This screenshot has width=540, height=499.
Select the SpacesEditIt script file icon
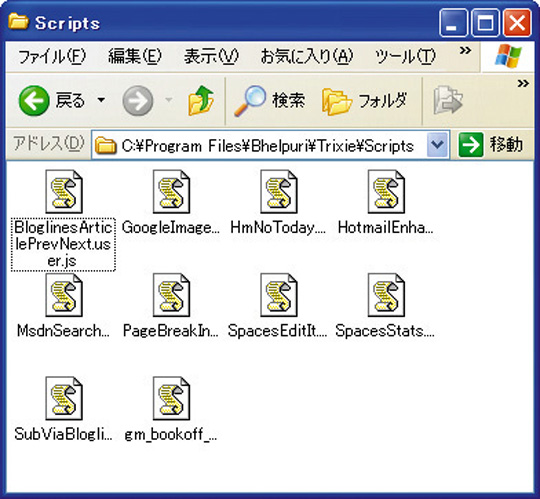[x=279, y=295]
